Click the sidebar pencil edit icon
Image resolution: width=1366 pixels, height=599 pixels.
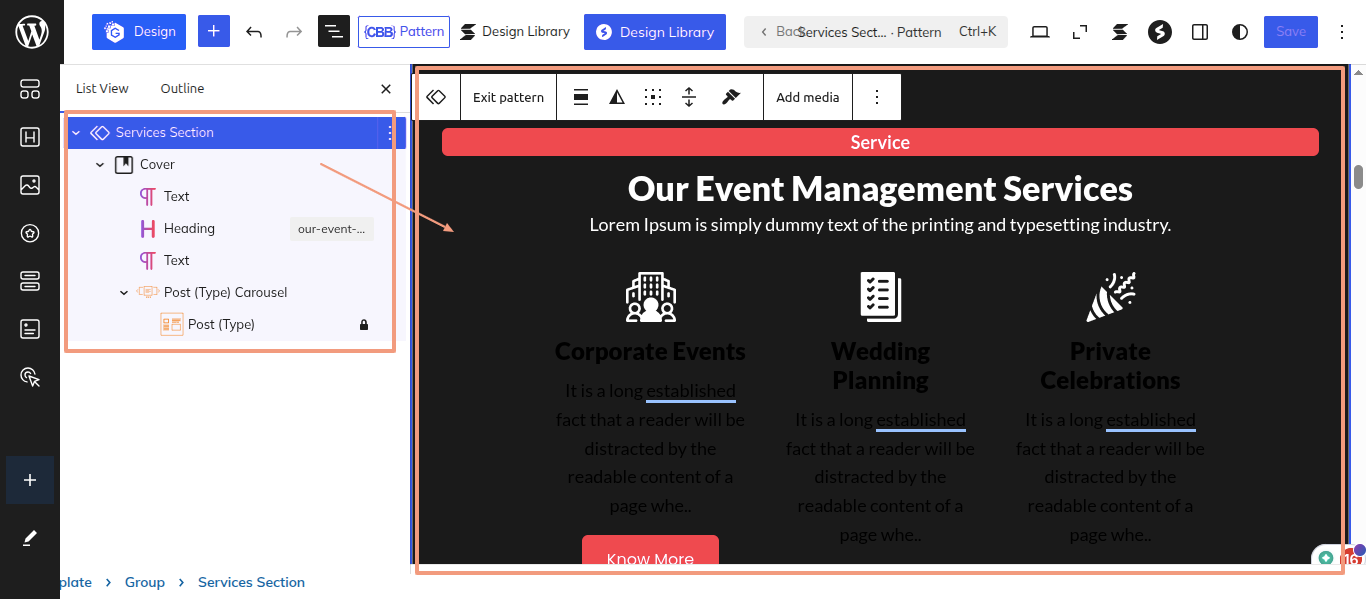pyautogui.click(x=30, y=538)
